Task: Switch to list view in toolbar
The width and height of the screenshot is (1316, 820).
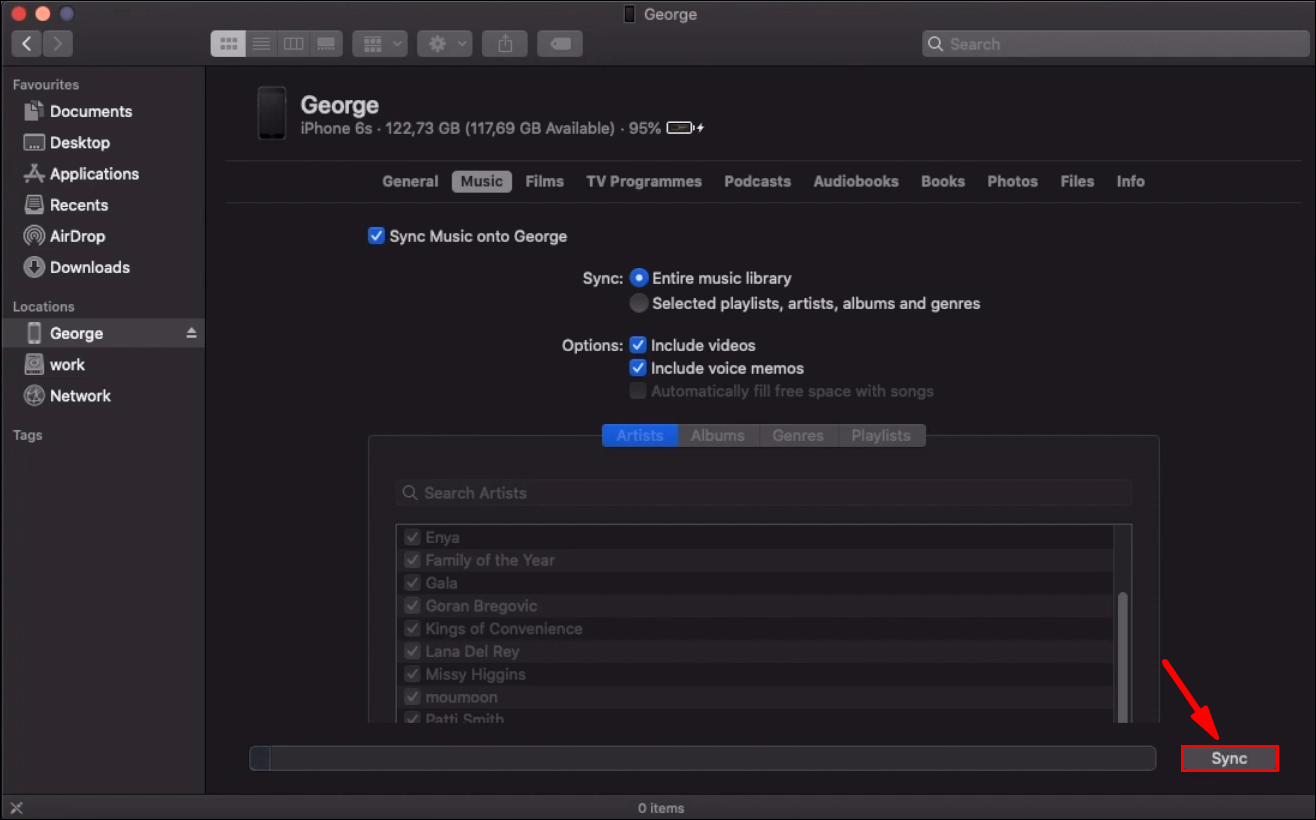Action: (x=261, y=44)
